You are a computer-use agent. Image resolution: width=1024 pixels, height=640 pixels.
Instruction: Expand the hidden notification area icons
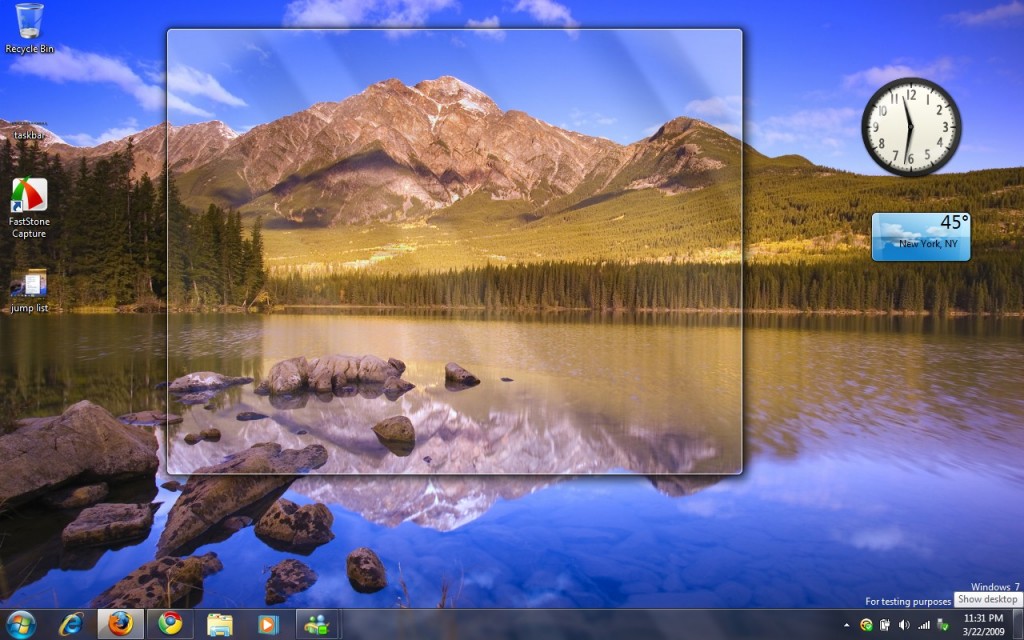(x=847, y=624)
